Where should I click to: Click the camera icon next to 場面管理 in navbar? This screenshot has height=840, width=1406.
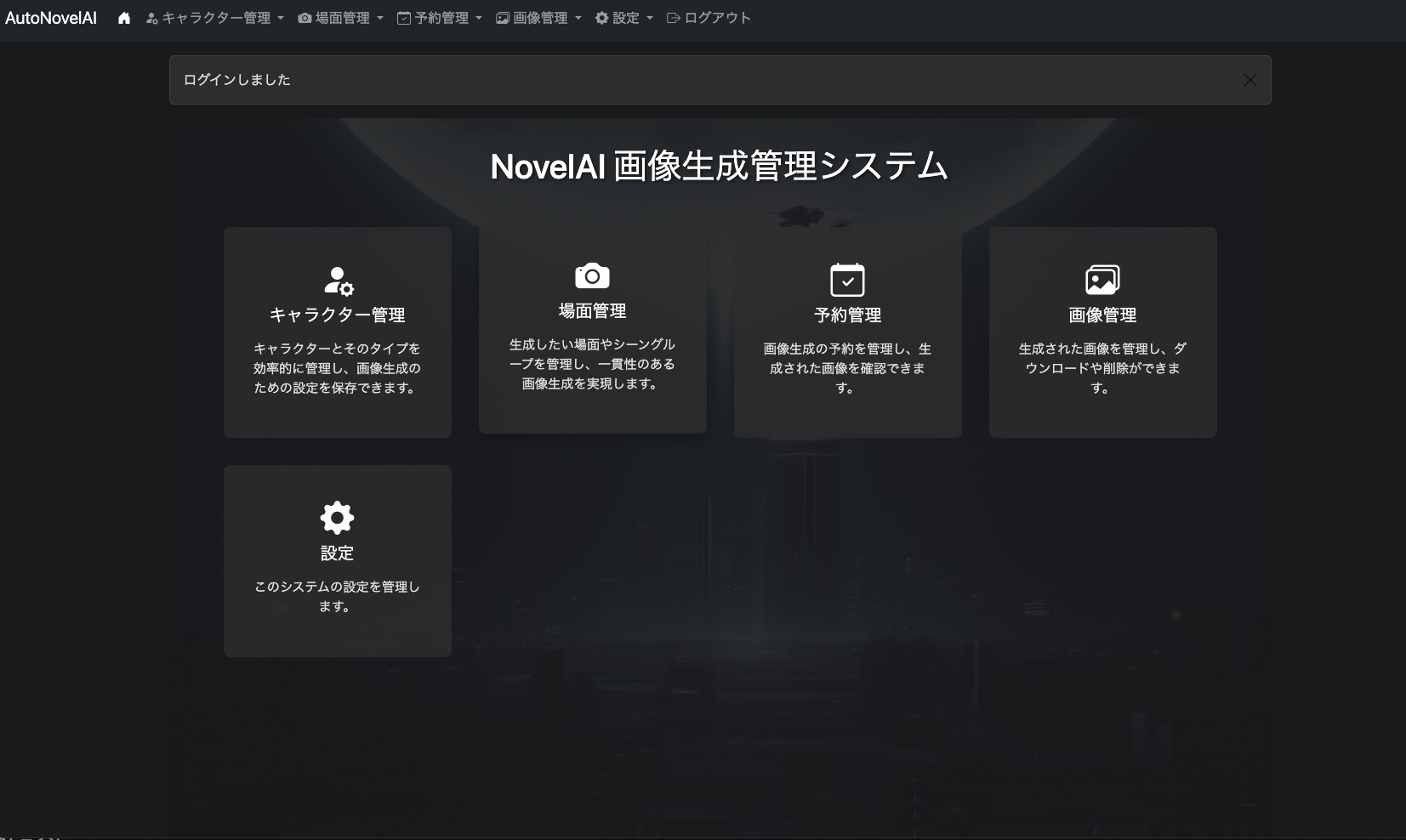click(x=305, y=17)
